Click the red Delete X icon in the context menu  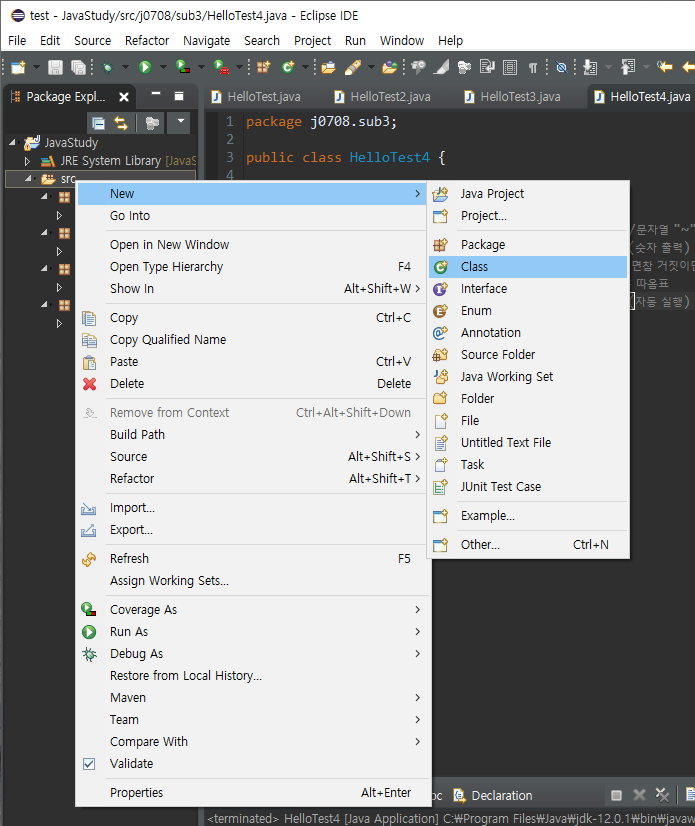pos(90,384)
